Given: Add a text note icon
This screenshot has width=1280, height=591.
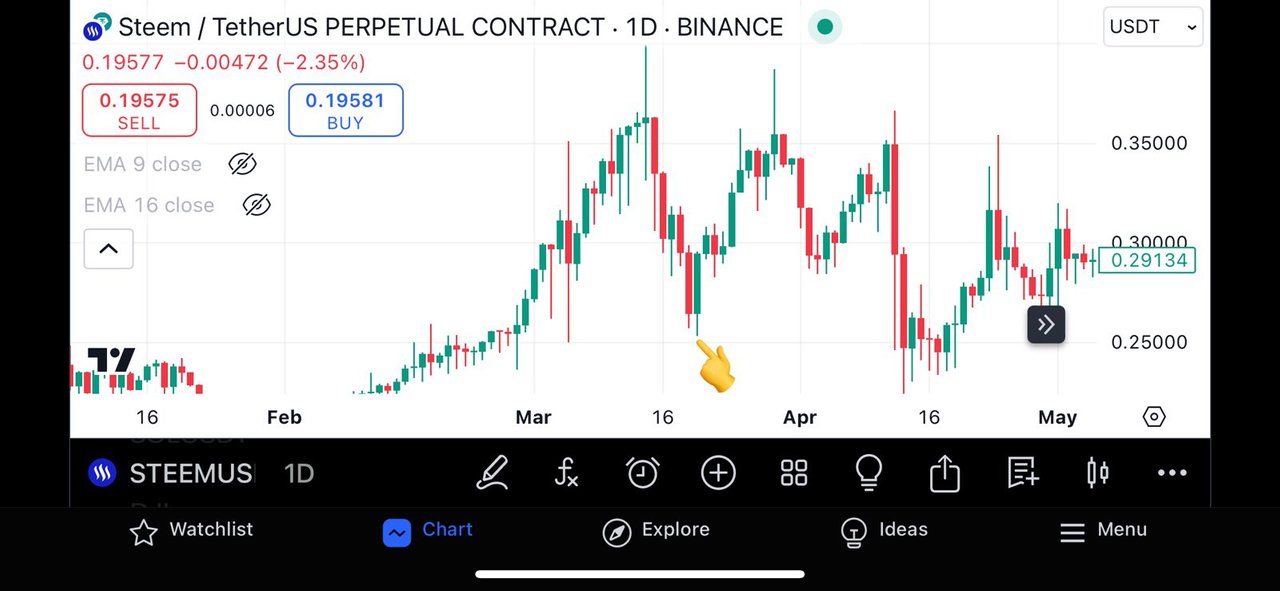Looking at the screenshot, I should click(1022, 472).
